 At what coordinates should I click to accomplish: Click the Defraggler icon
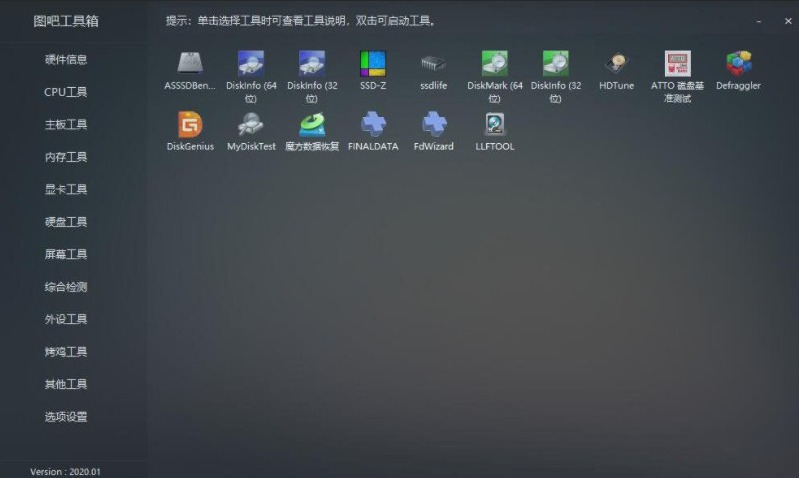coord(738,64)
